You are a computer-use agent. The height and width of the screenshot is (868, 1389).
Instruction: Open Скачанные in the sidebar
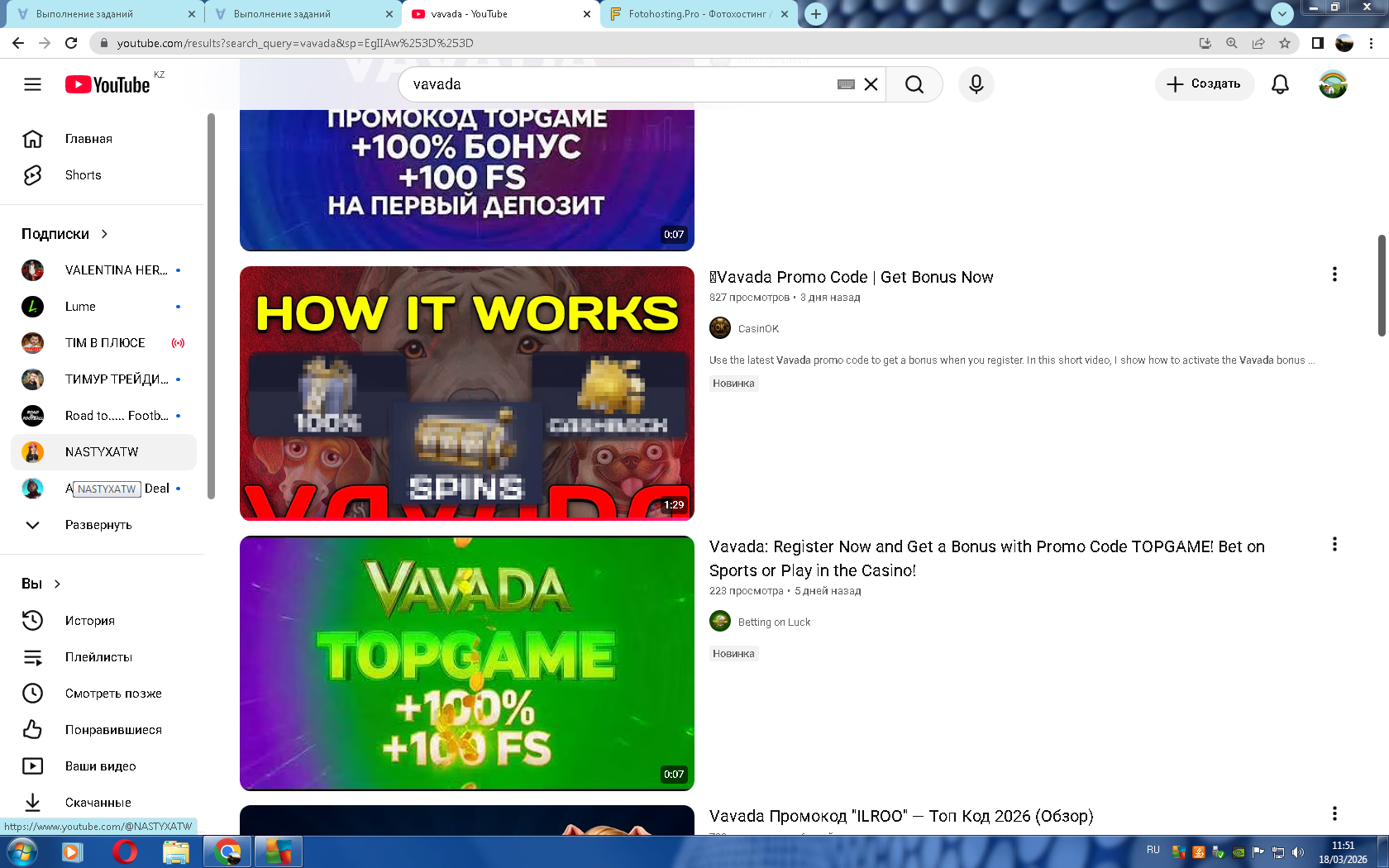103,803
